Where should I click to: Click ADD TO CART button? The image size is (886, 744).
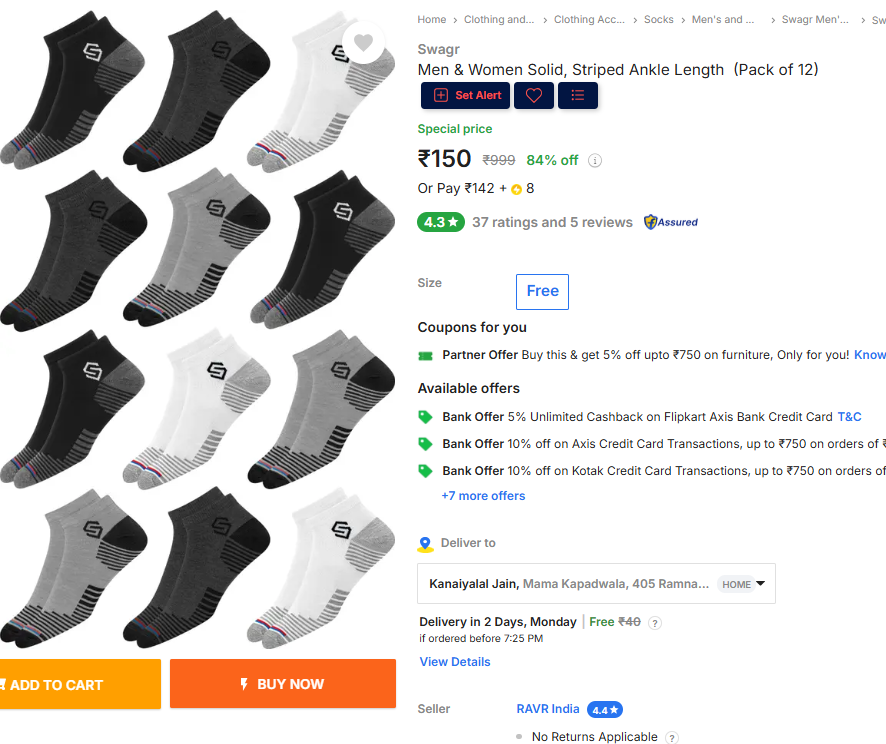point(80,684)
